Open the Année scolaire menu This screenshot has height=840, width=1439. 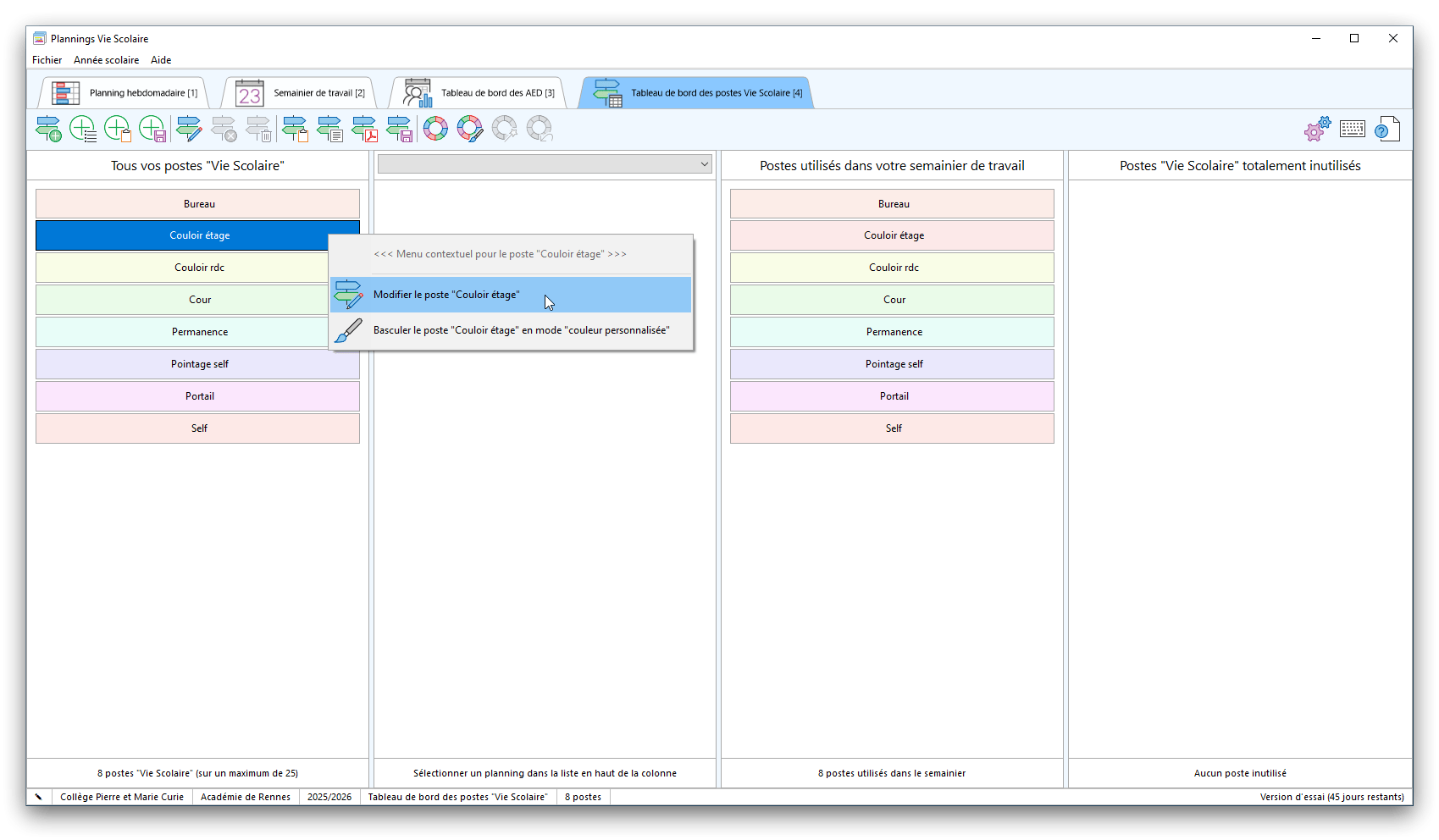(106, 60)
